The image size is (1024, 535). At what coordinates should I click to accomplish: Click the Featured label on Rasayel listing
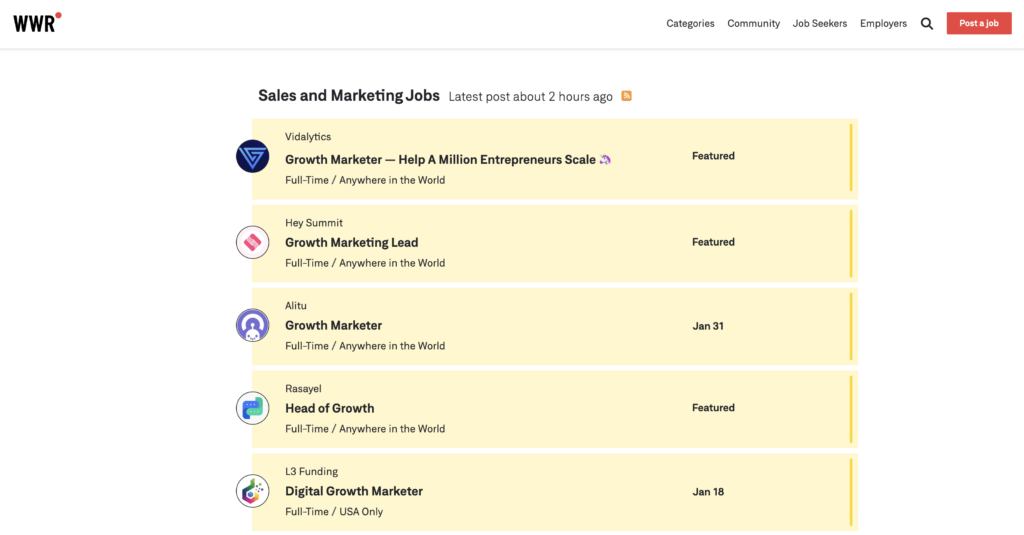tap(713, 408)
